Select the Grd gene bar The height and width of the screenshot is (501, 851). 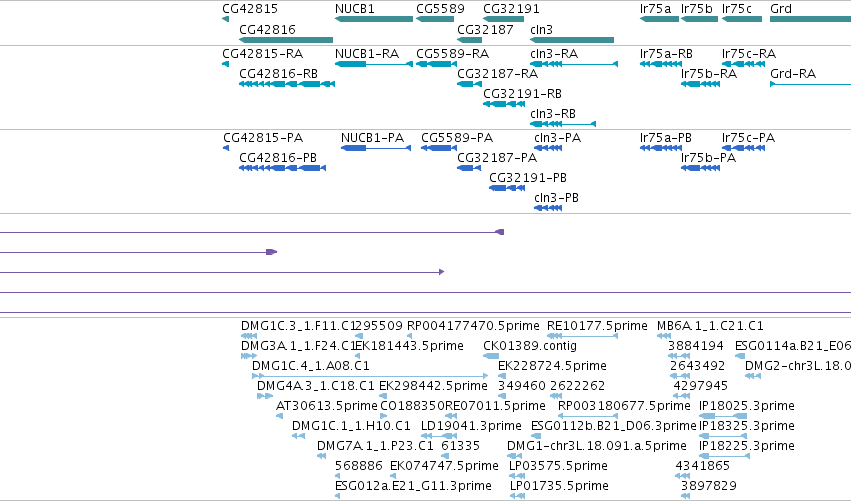pyautogui.click(x=810, y=19)
